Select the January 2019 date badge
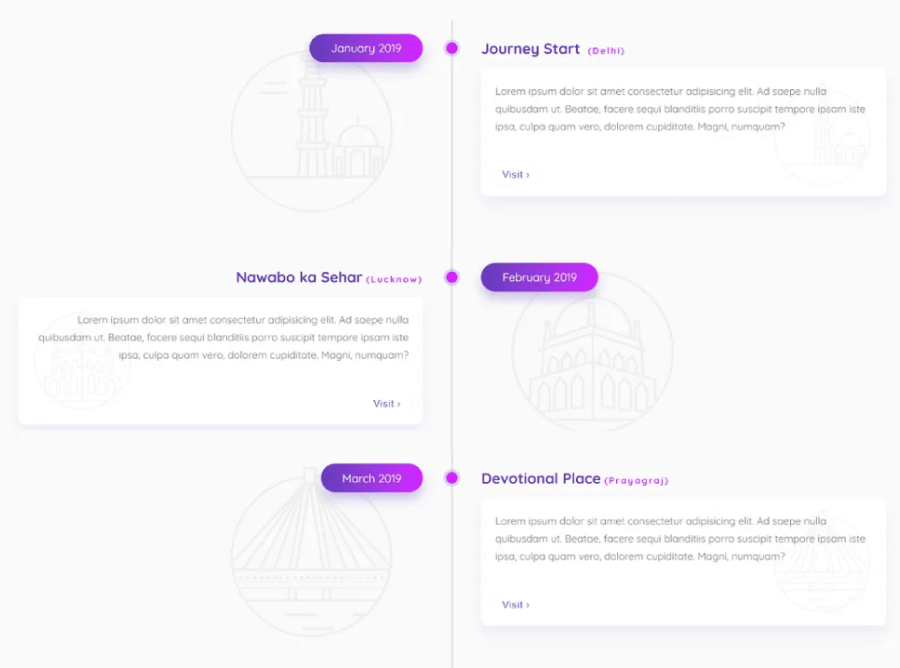This screenshot has height=668, width=900. click(x=366, y=48)
